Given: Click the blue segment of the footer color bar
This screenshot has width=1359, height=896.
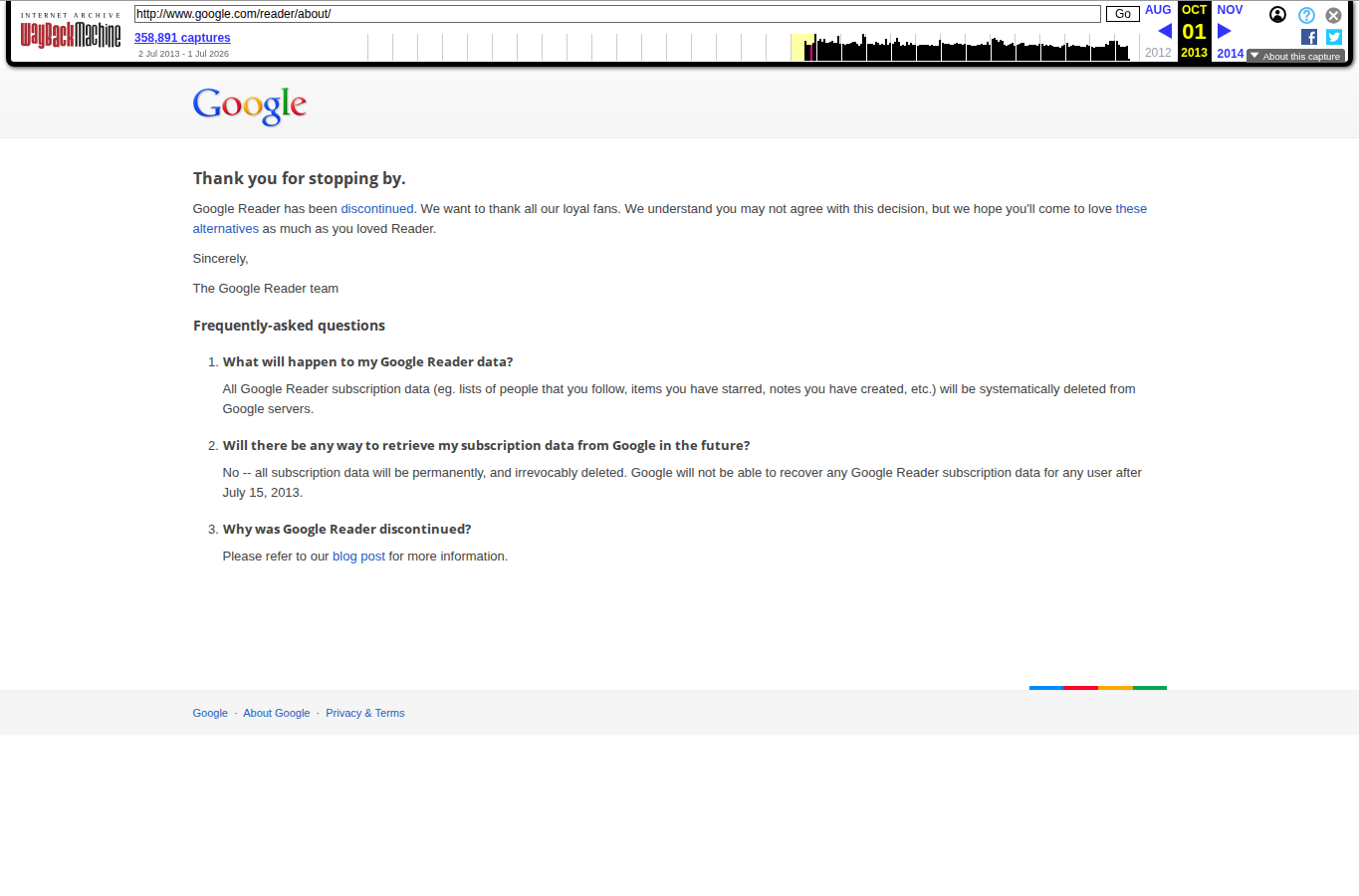Looking at the screenshot, I should (x=1046, y=688).
